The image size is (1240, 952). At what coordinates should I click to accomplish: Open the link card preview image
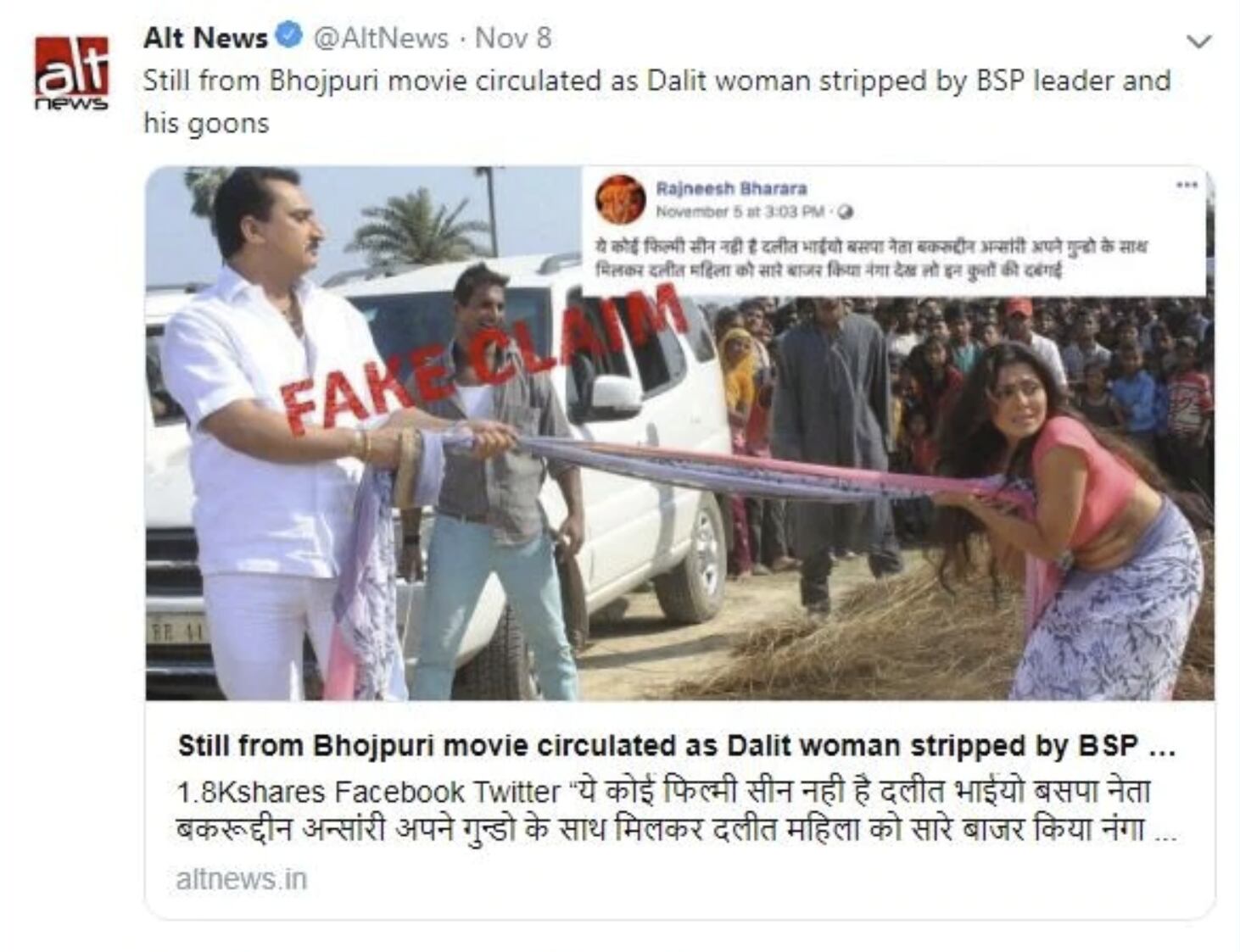coord(679,433)
